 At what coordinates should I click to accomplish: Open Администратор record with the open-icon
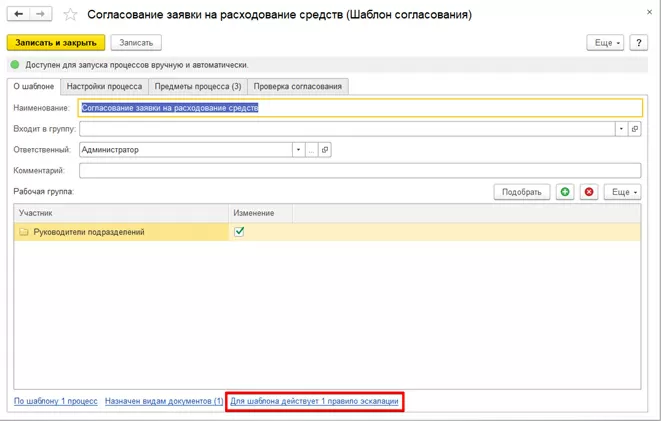(325, 150)
